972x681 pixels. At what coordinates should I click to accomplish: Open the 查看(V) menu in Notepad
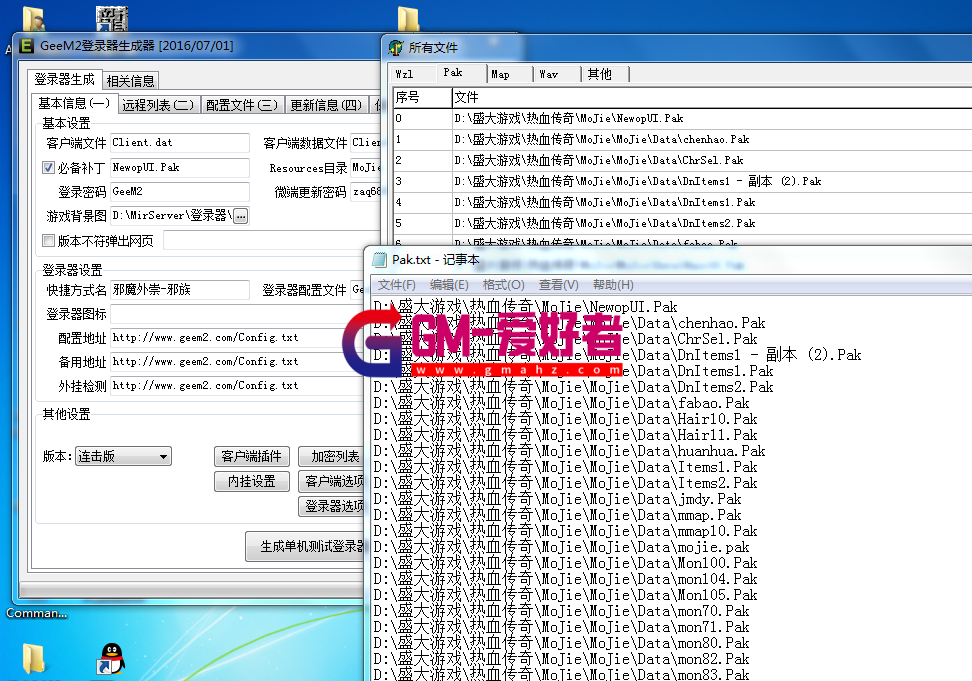pyautogui.click(x=559, y=285)
